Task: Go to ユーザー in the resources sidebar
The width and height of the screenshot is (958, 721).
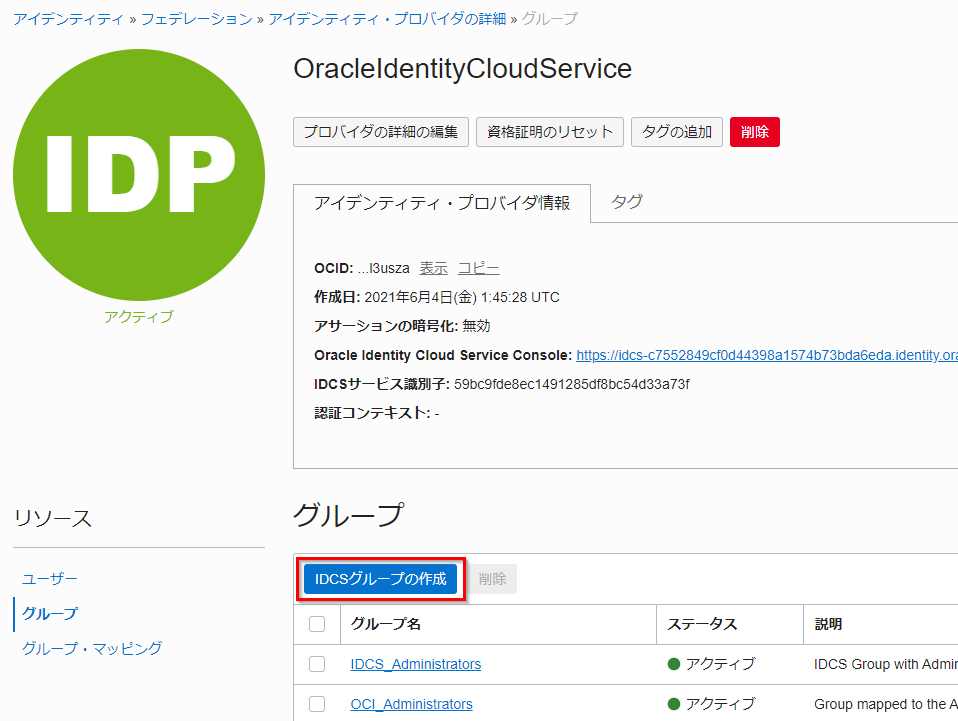Action: (50, 579)
